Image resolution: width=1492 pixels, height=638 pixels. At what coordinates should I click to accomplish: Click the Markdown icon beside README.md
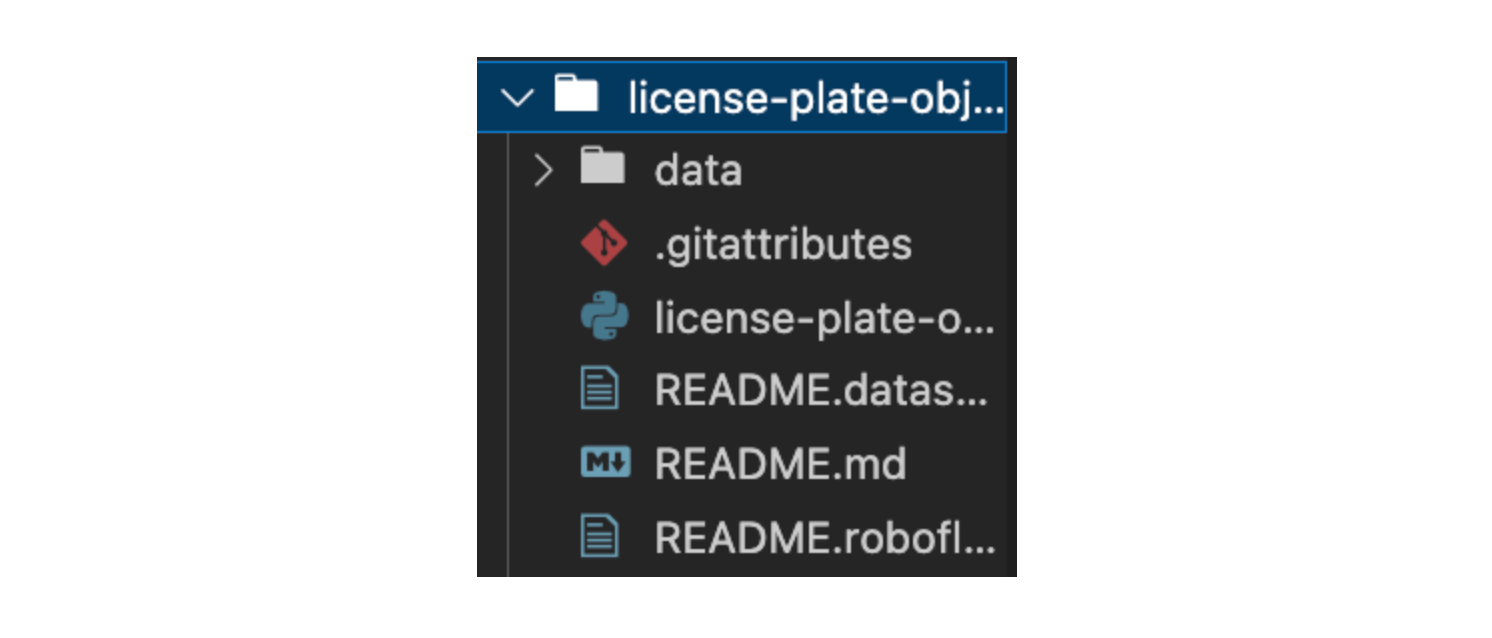pyautogui.click(x=605, y=463)
